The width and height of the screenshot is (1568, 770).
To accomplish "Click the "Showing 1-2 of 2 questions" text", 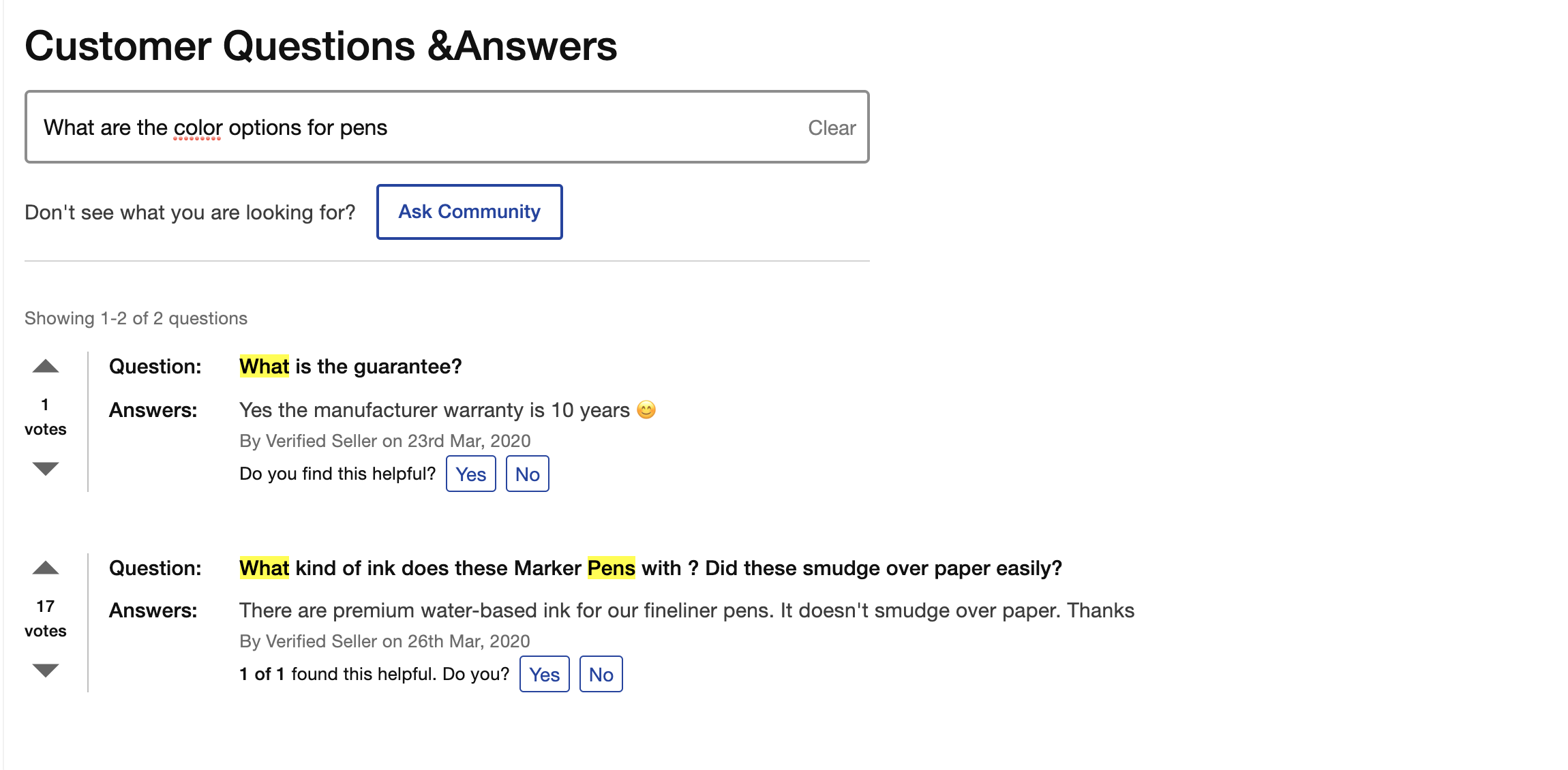I will [136, 318].
